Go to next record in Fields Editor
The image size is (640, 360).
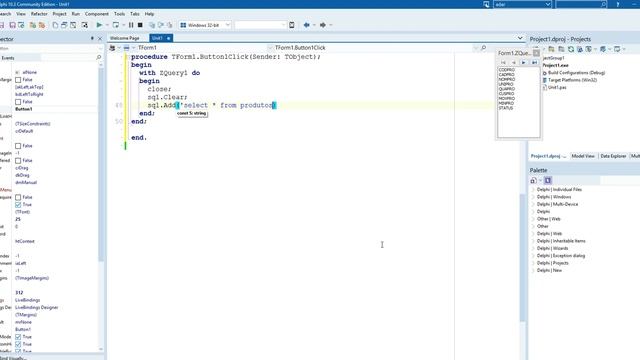point(524,62)
